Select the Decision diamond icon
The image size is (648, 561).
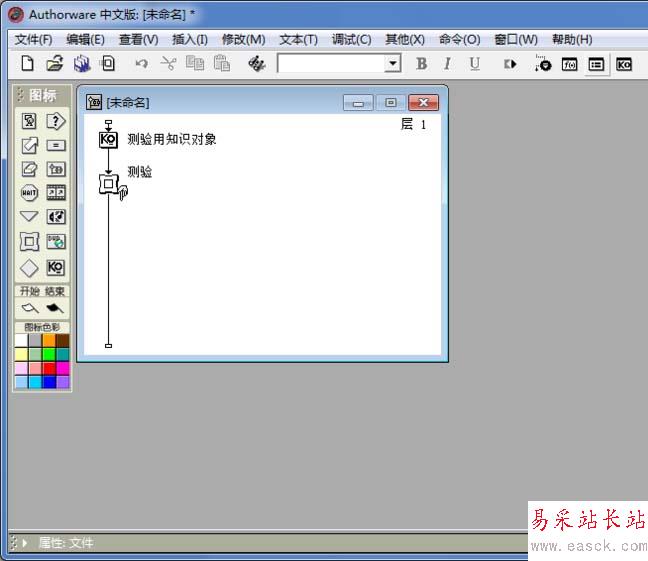(x=29, y=267)
